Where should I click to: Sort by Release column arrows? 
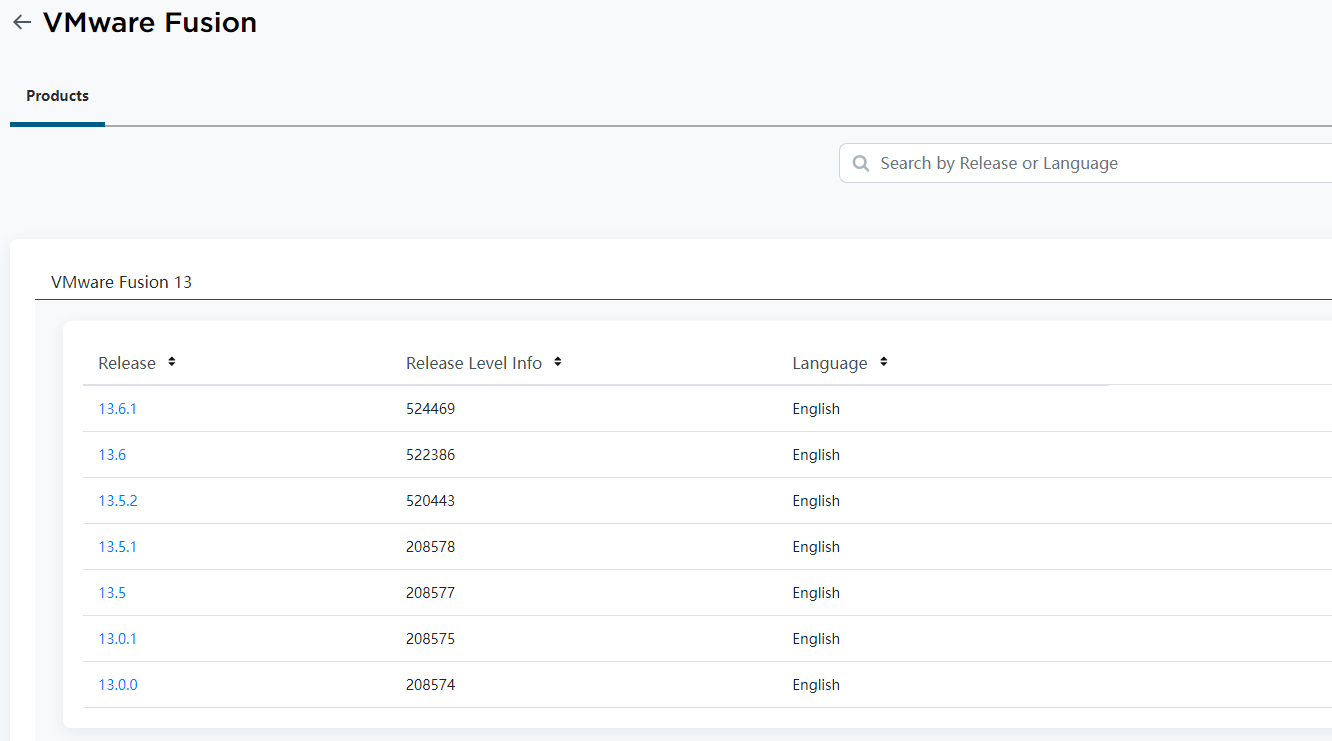[172, 362]
